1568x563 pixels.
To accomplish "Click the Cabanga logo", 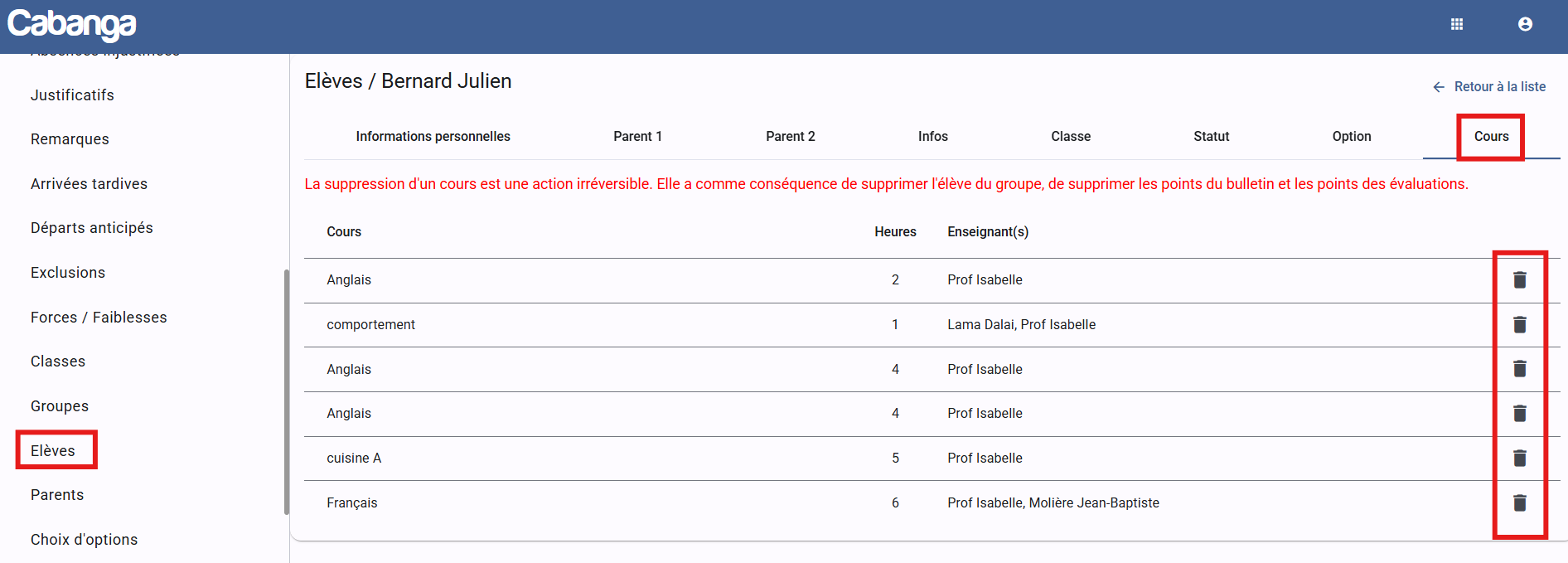I will pyautogui.click(x=72, y=25).
